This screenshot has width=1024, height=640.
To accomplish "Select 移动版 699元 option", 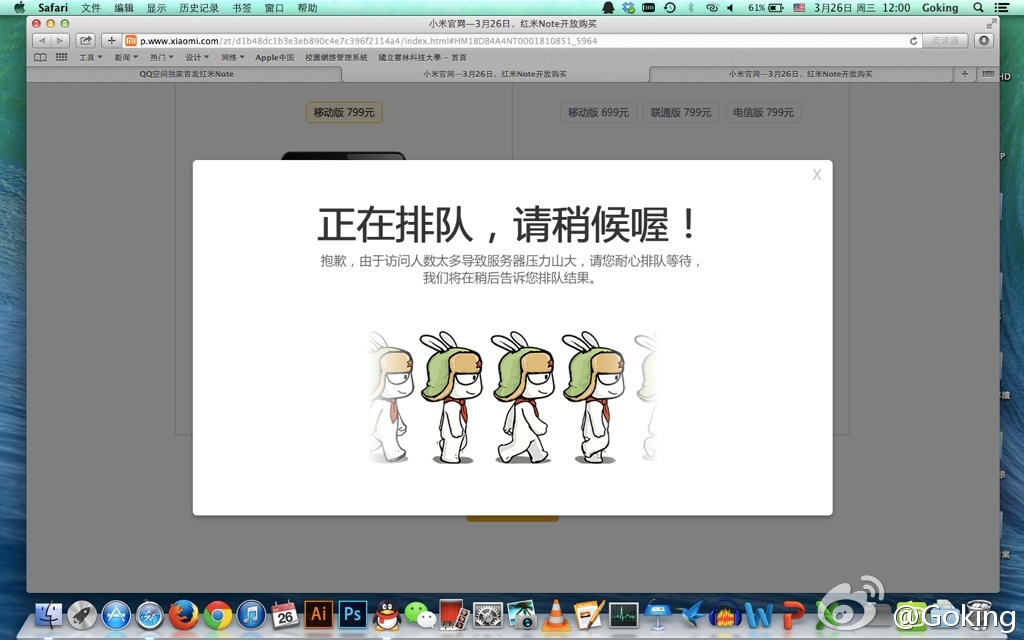I will (598, 112).
